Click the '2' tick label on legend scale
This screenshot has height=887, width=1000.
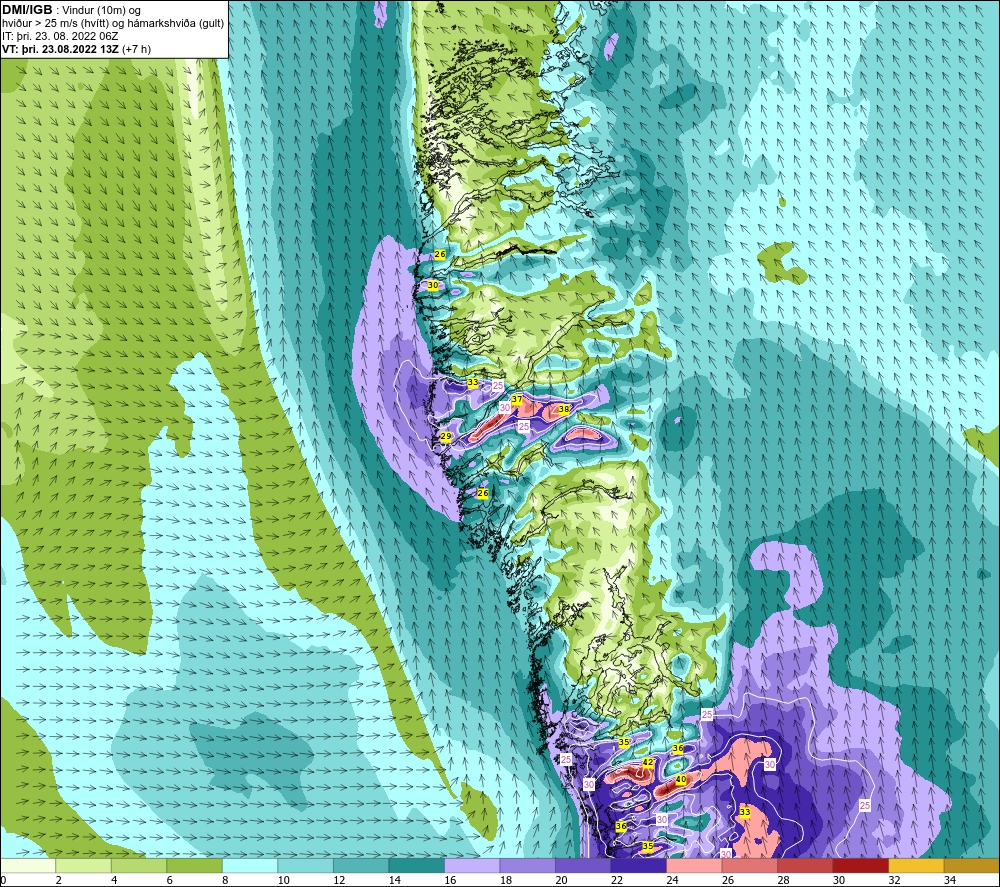[x=59, y=880]
